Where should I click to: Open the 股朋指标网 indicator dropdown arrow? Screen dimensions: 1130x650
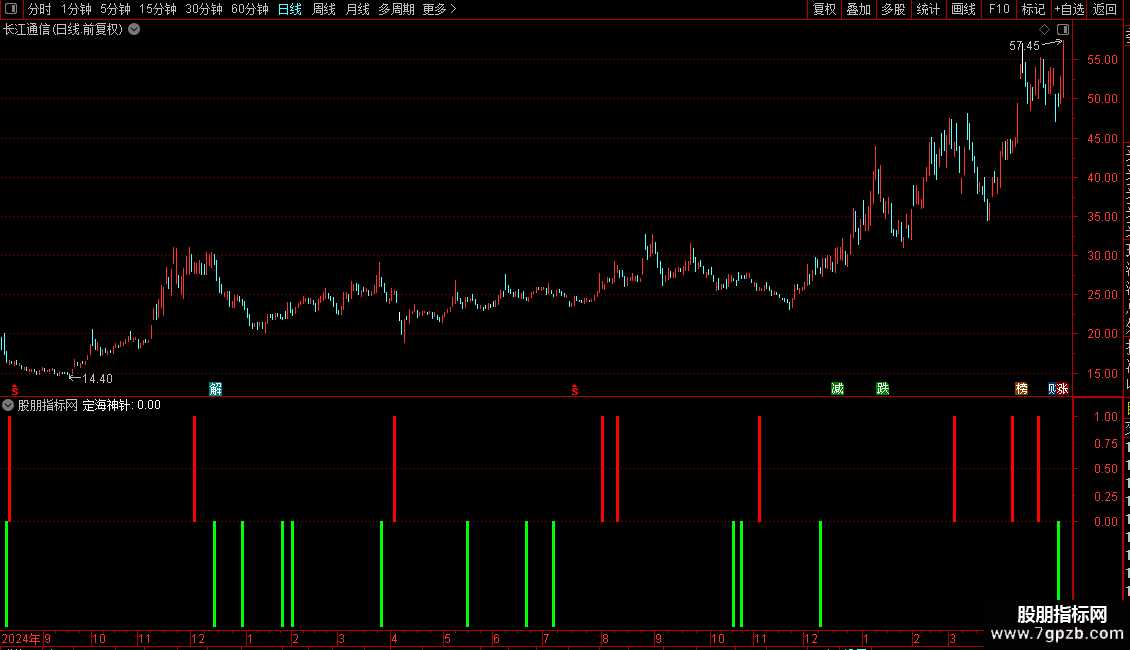pyautogui.click(x=8, y=405)
